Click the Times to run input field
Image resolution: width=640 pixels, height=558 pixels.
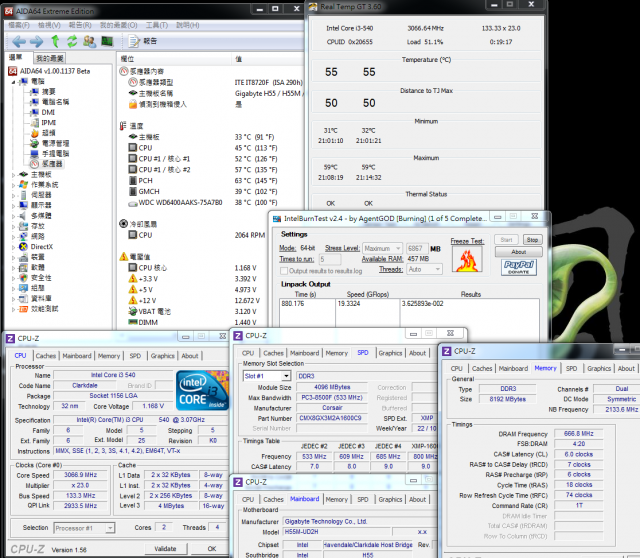(329, 259)
